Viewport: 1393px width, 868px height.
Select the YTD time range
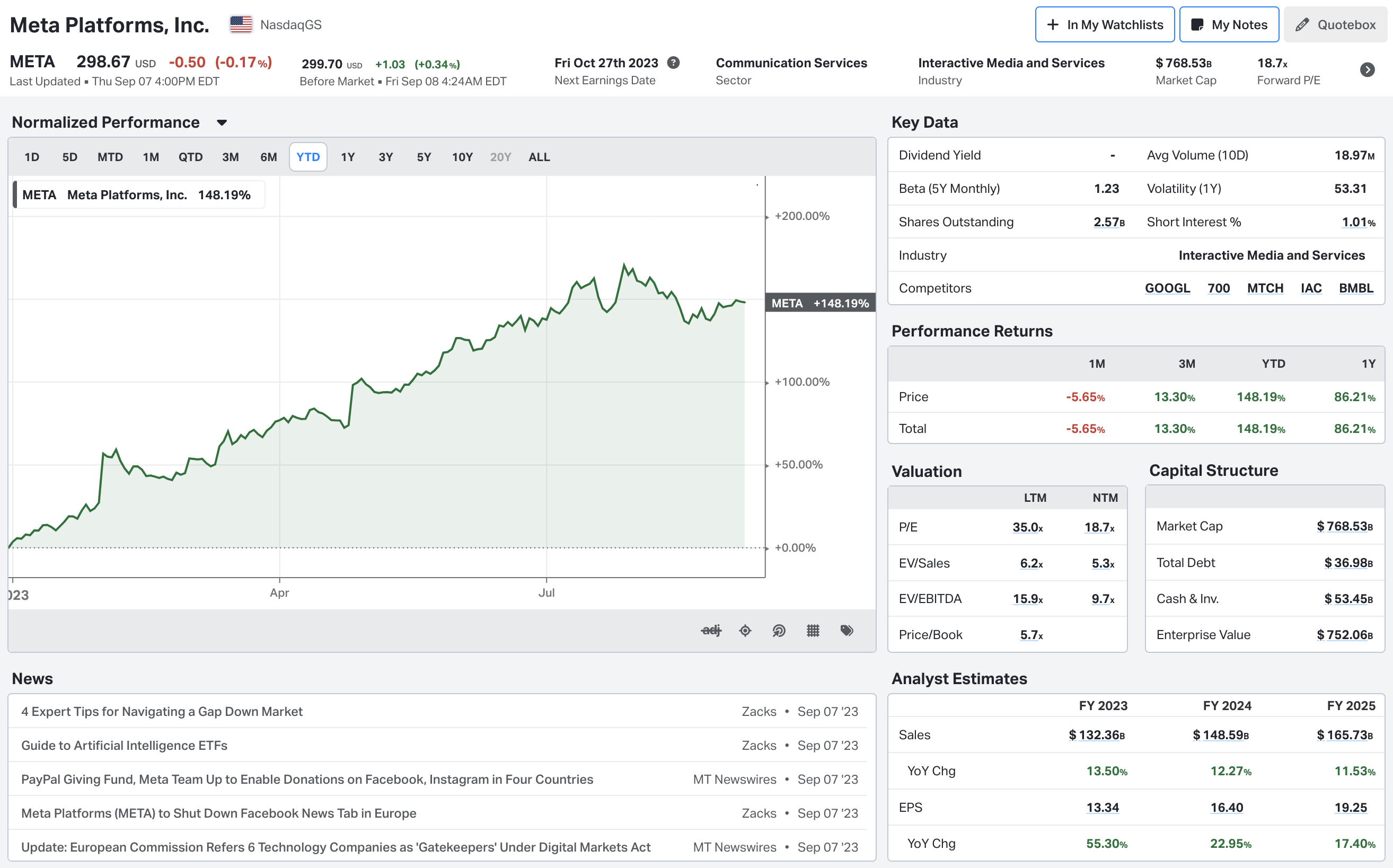tap(308, 157)
